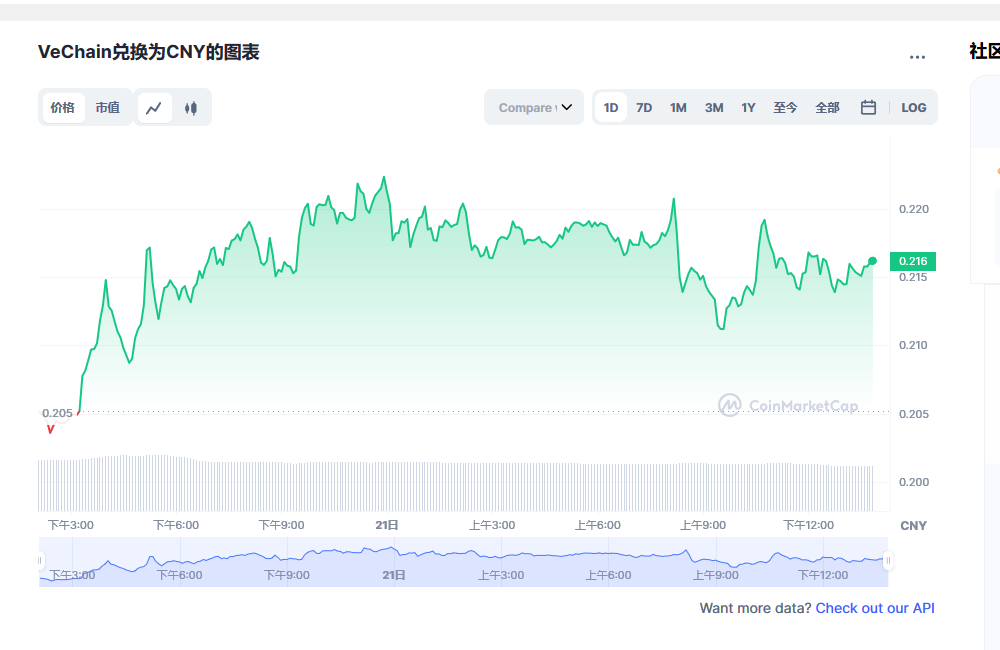Switch to line chart view icon
Viewport: 1000px width, 650px height.
(154, 108)
